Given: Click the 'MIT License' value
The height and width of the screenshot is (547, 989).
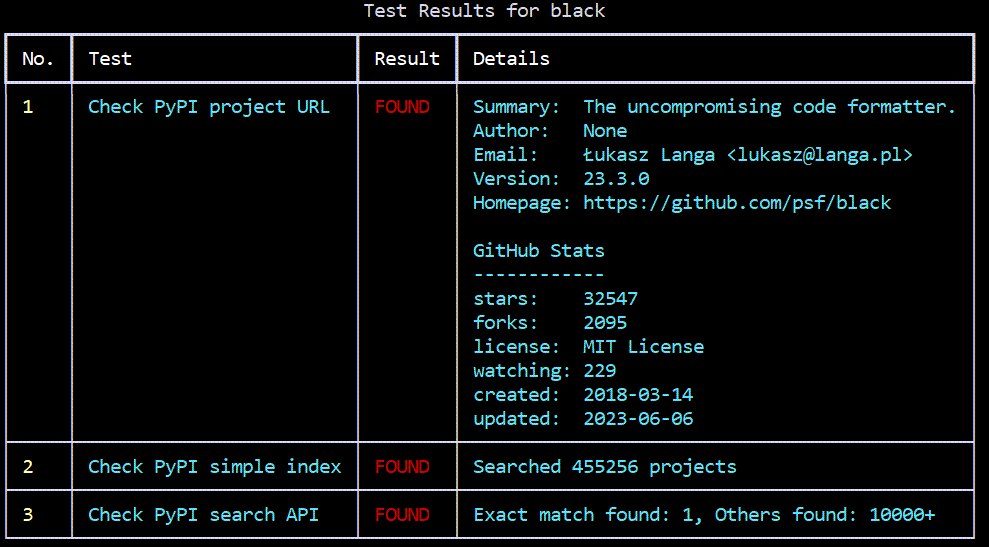Looking at the screenshot, I should (x=643, y=346).
